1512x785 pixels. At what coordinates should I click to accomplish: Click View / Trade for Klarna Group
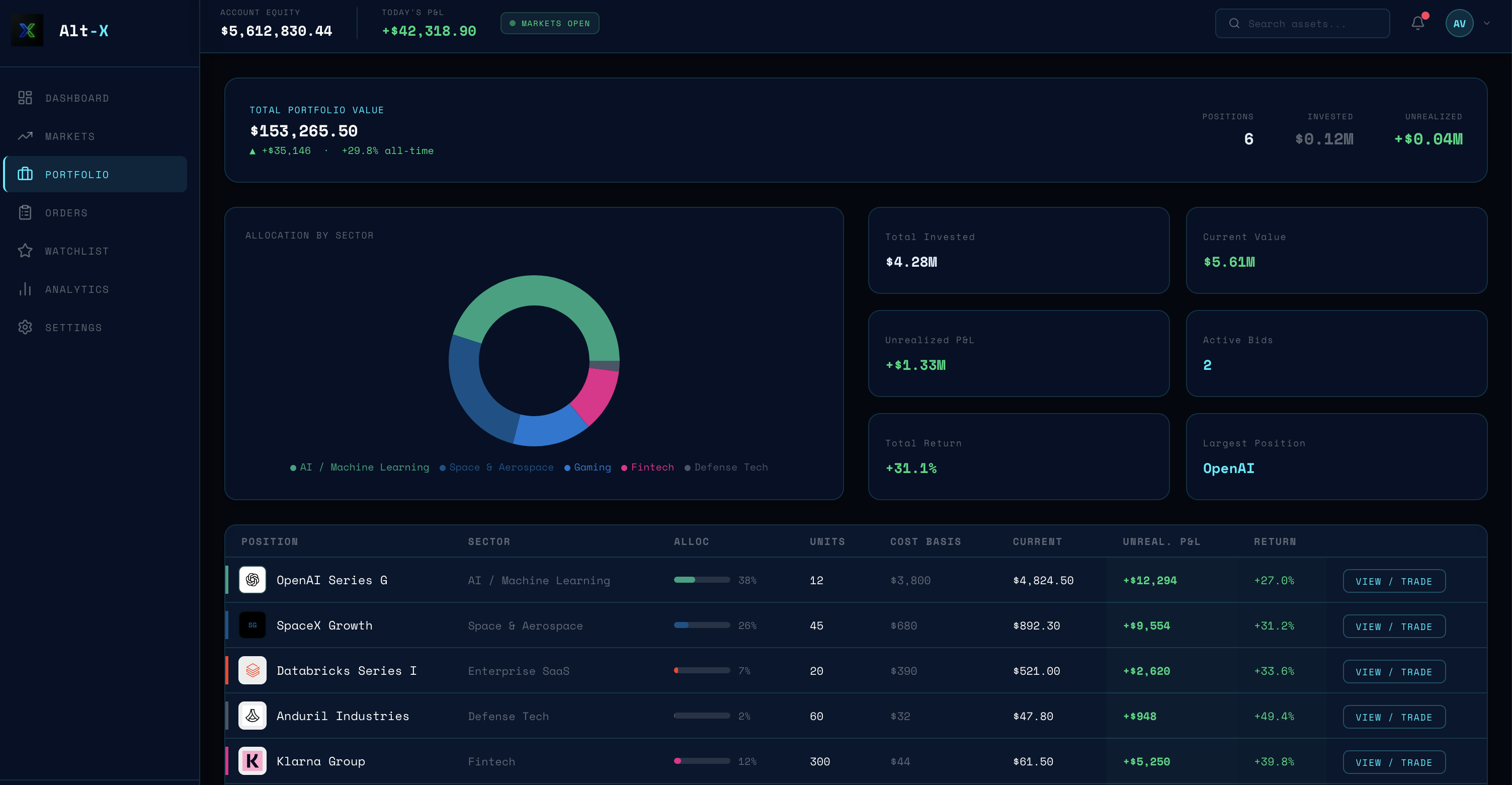click(x=1394, y=762)
